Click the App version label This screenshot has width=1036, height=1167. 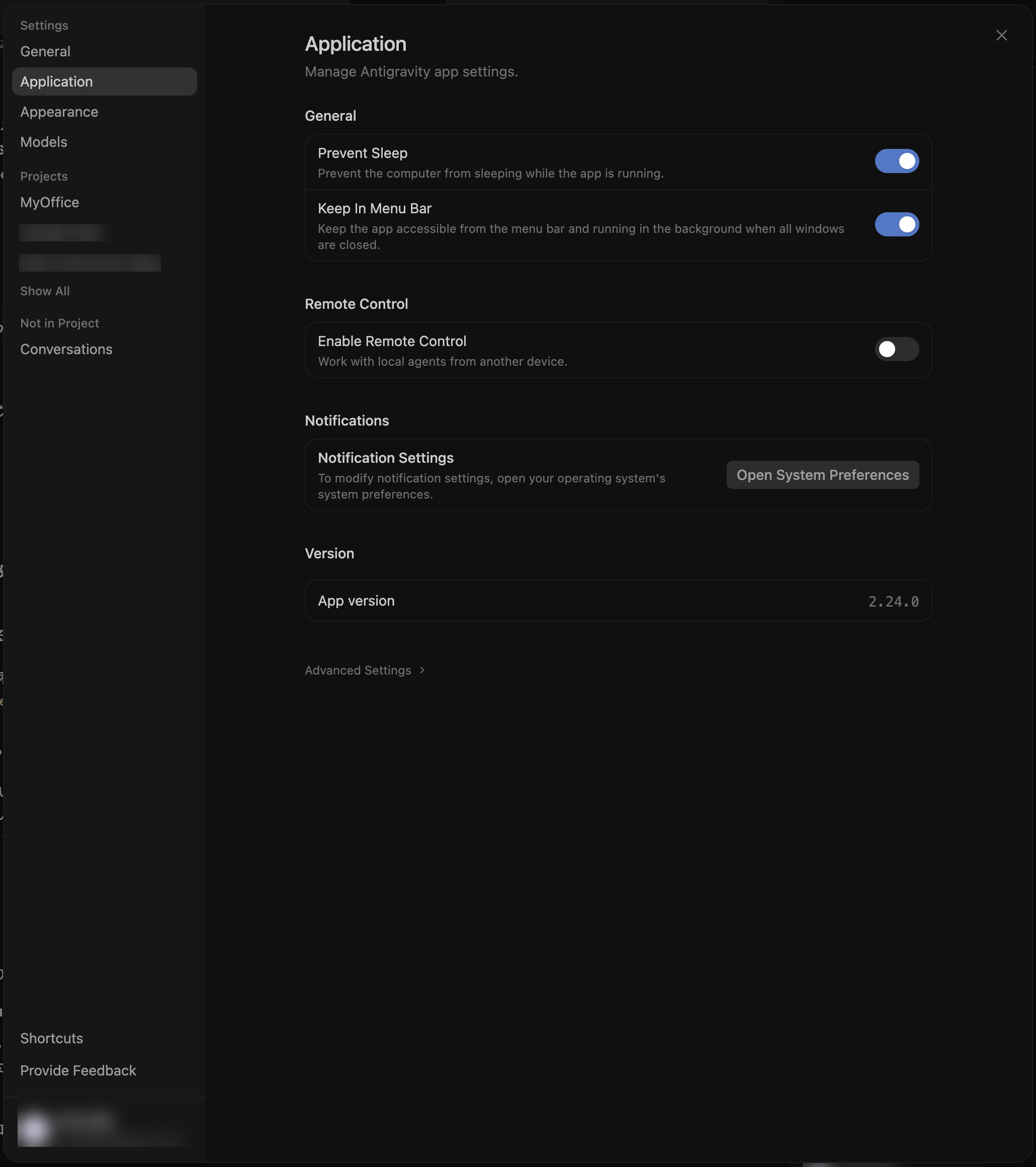tap(356, 601)
